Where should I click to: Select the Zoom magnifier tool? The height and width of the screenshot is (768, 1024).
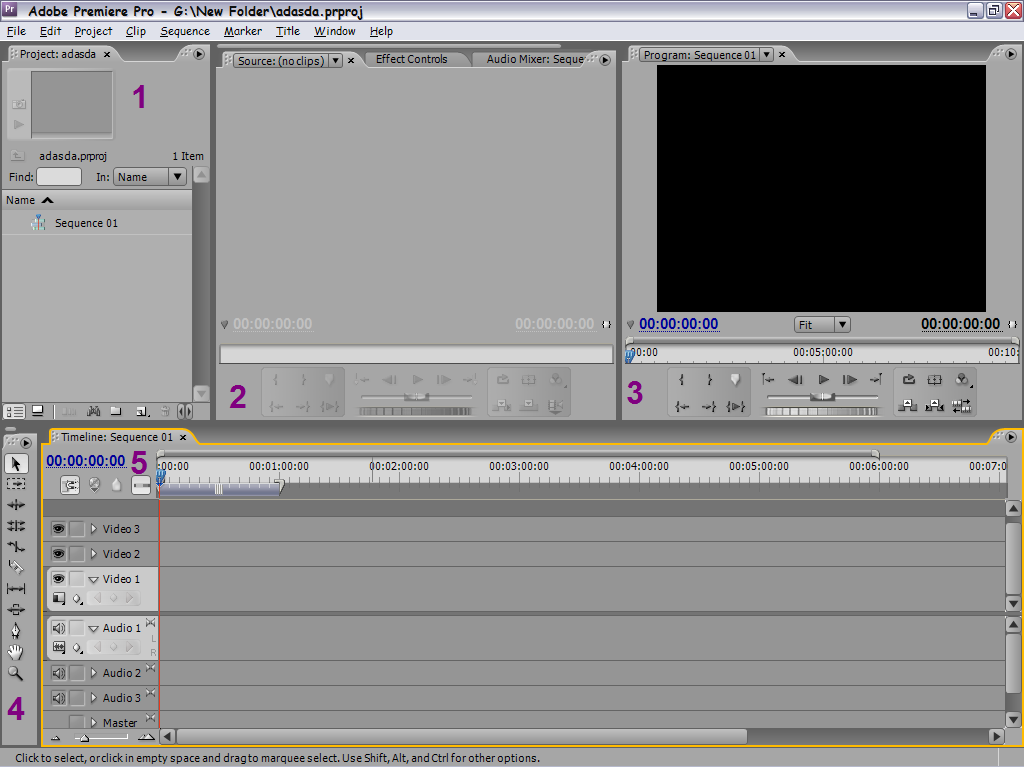click(x=16, y=673)
